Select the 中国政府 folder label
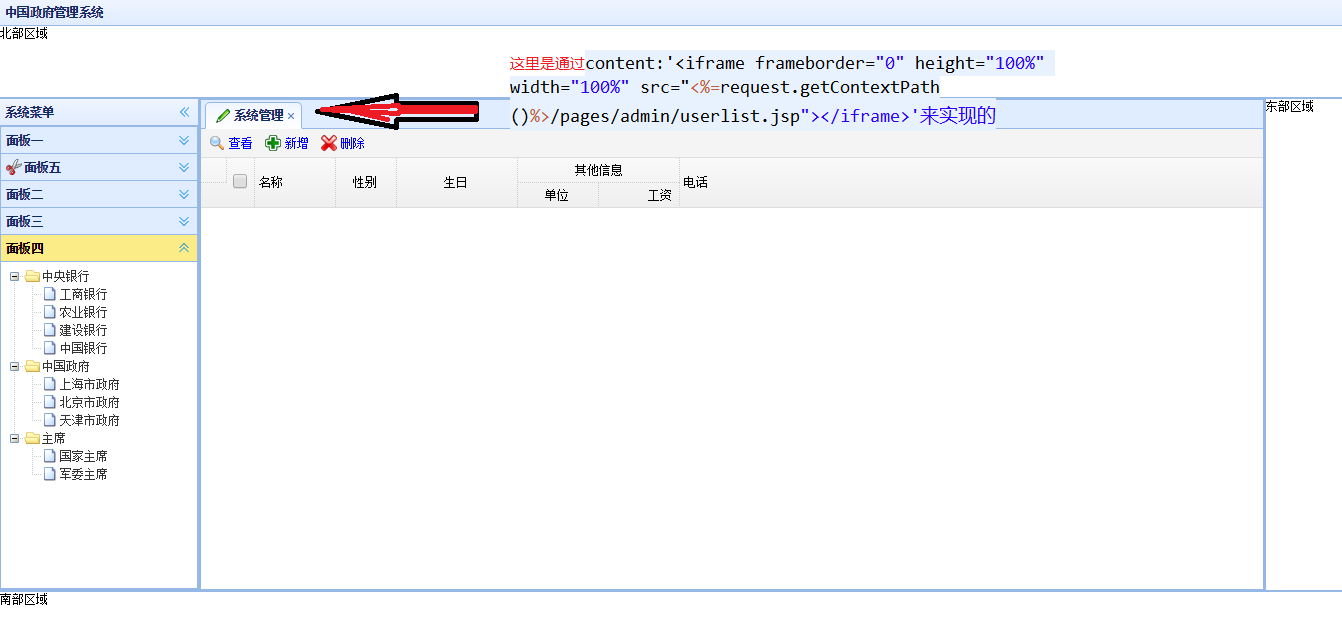The image size is (1342, 635). tap(65, 366)
